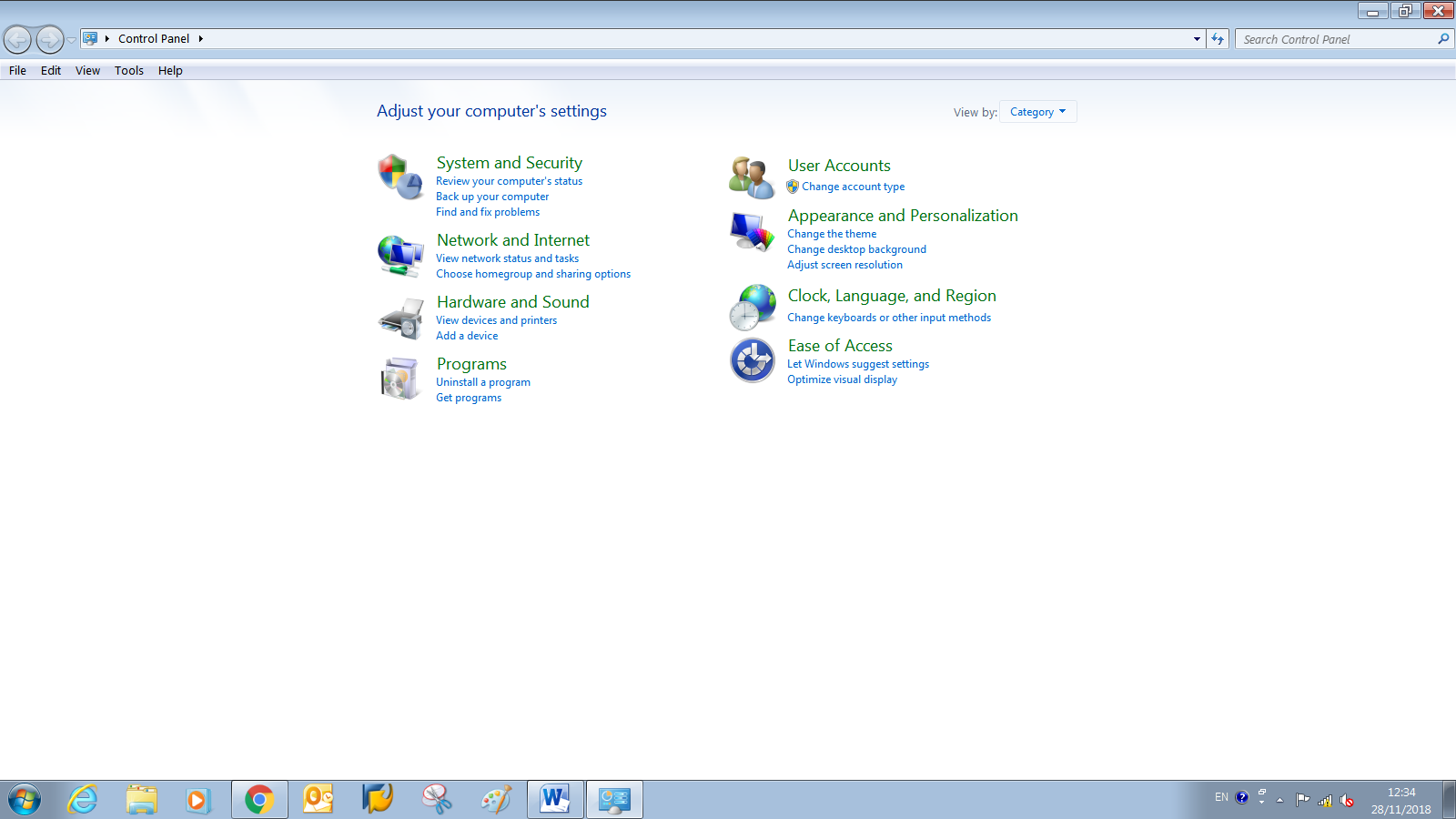
Task: Click Change desktop background link
Action: 856,249
